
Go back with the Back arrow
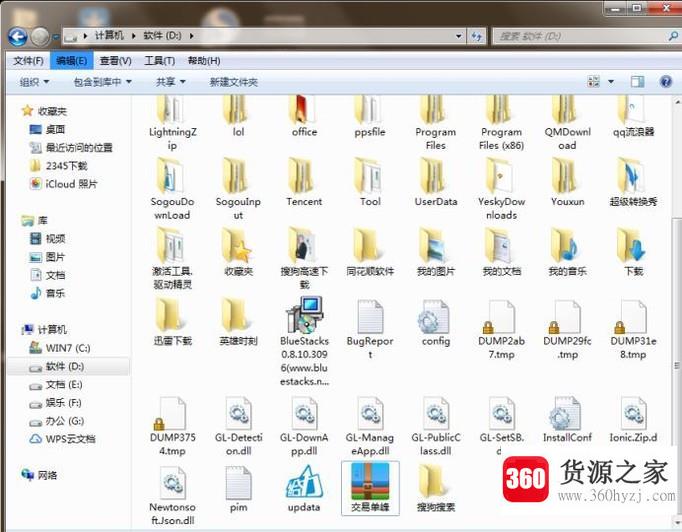[17, 37]
